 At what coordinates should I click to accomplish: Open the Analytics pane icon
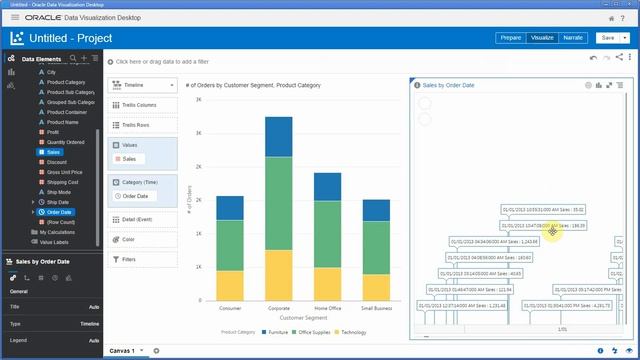11,86
